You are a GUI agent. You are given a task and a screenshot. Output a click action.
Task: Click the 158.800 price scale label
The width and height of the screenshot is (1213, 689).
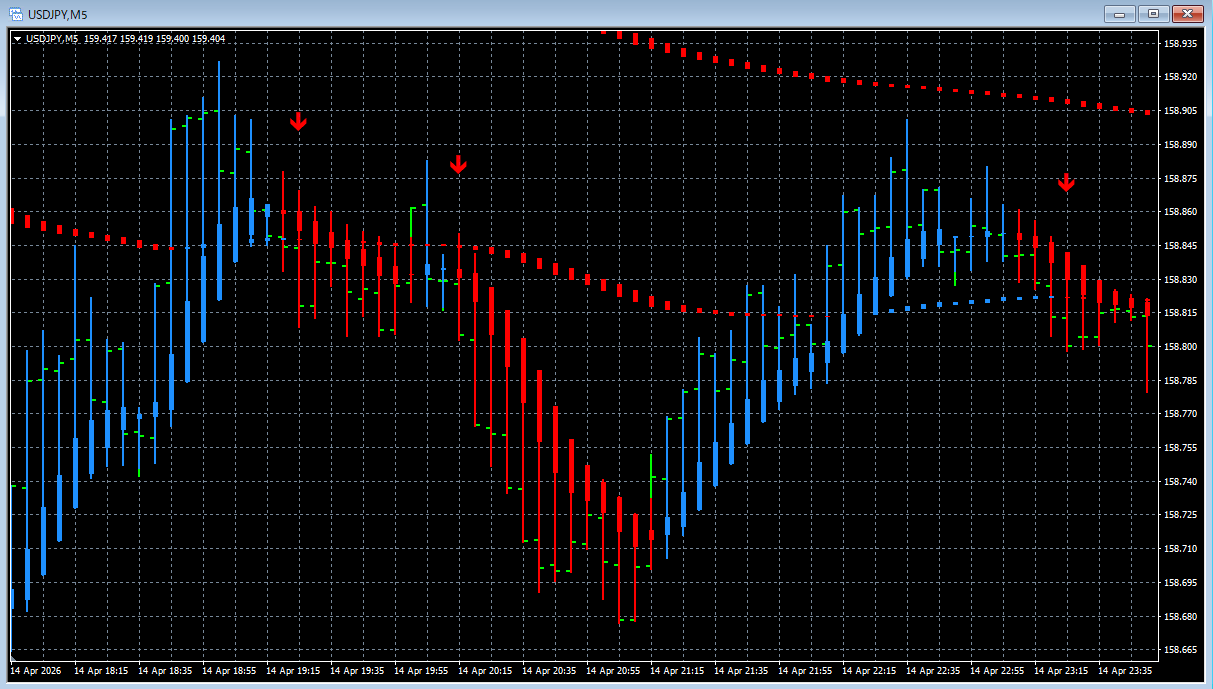pos(1181,347)
